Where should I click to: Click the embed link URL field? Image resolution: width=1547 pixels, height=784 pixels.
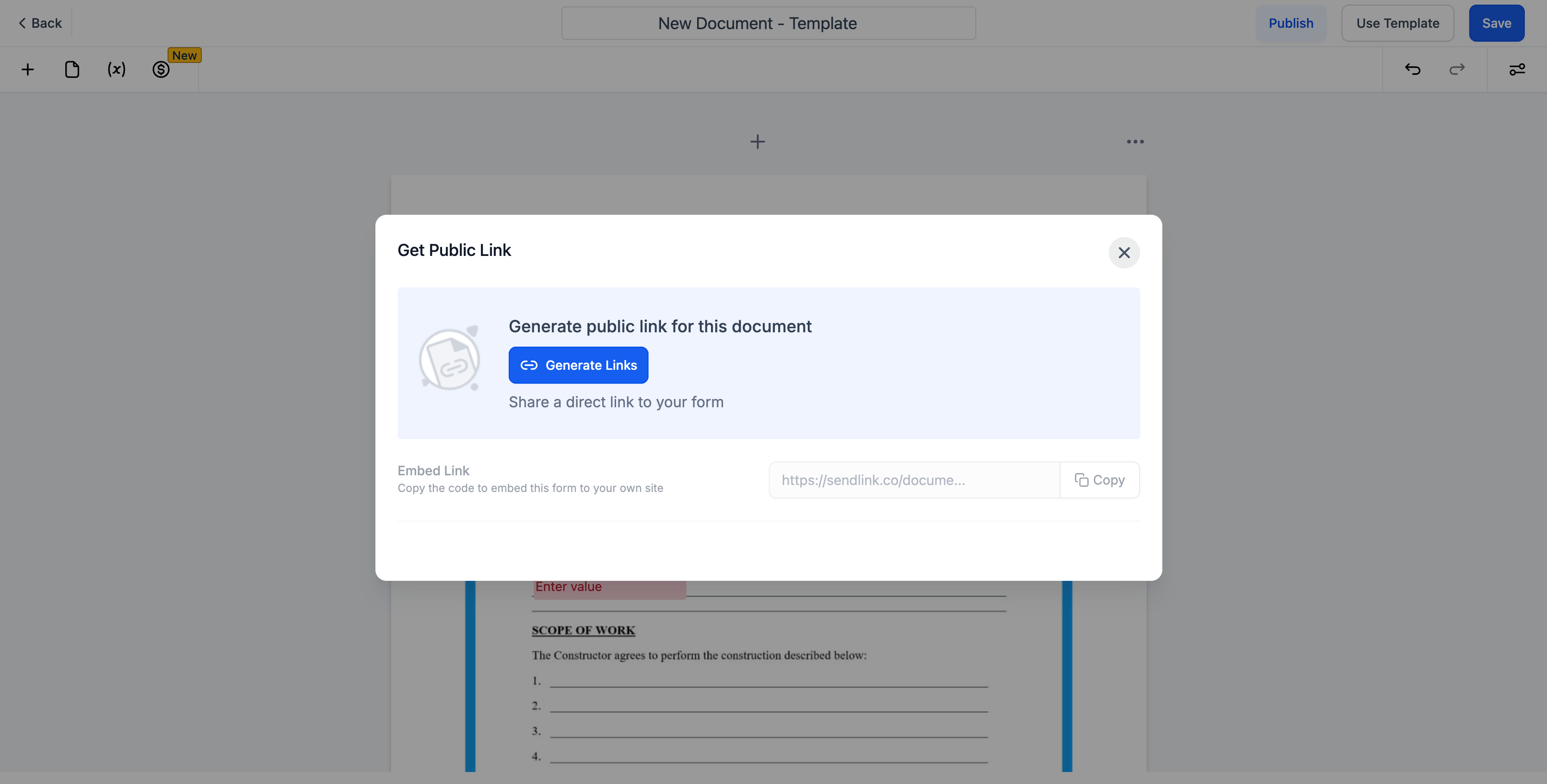(x=913, y=479)
